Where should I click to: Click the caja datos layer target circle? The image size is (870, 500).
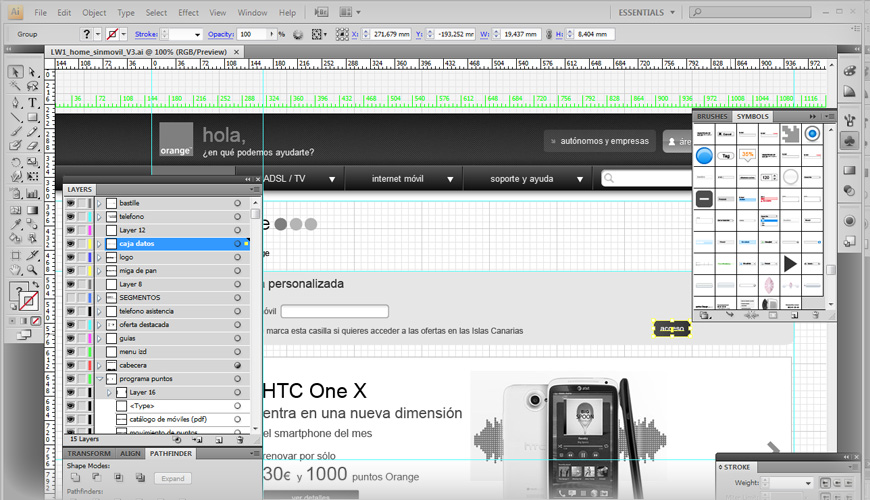point(237,244)
